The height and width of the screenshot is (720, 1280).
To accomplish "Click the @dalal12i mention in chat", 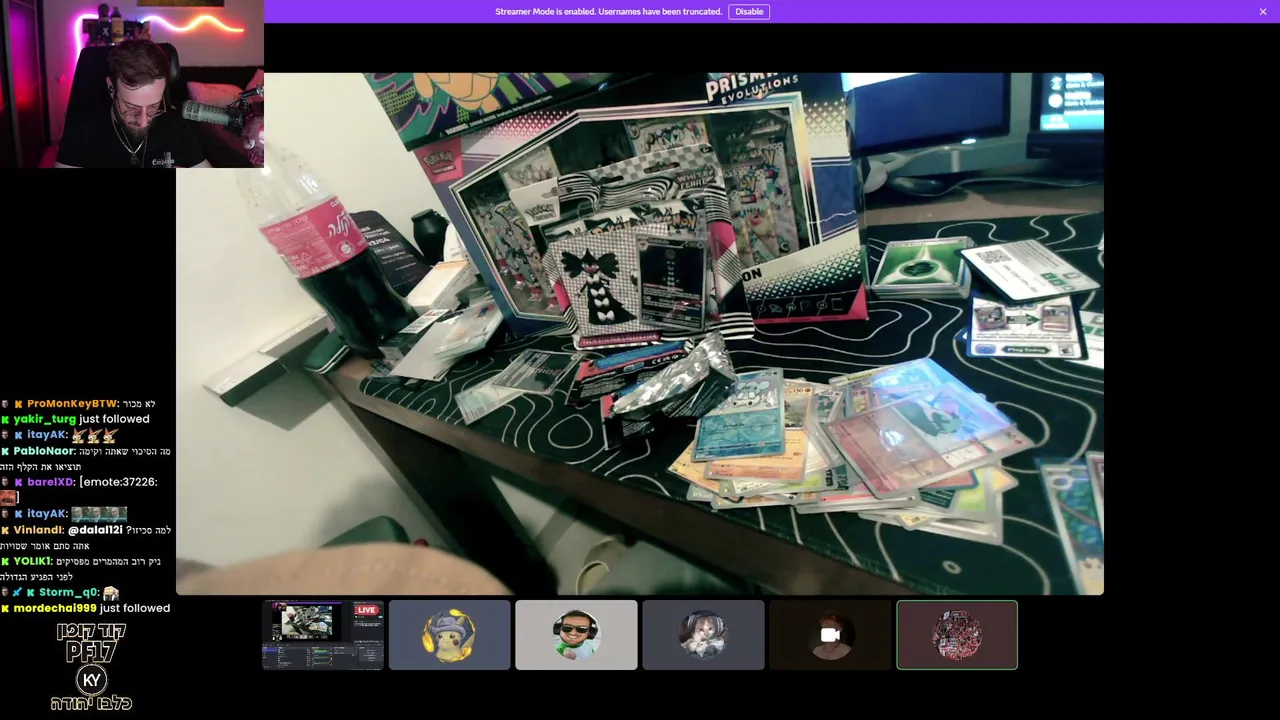I will [x=95, y=530].
